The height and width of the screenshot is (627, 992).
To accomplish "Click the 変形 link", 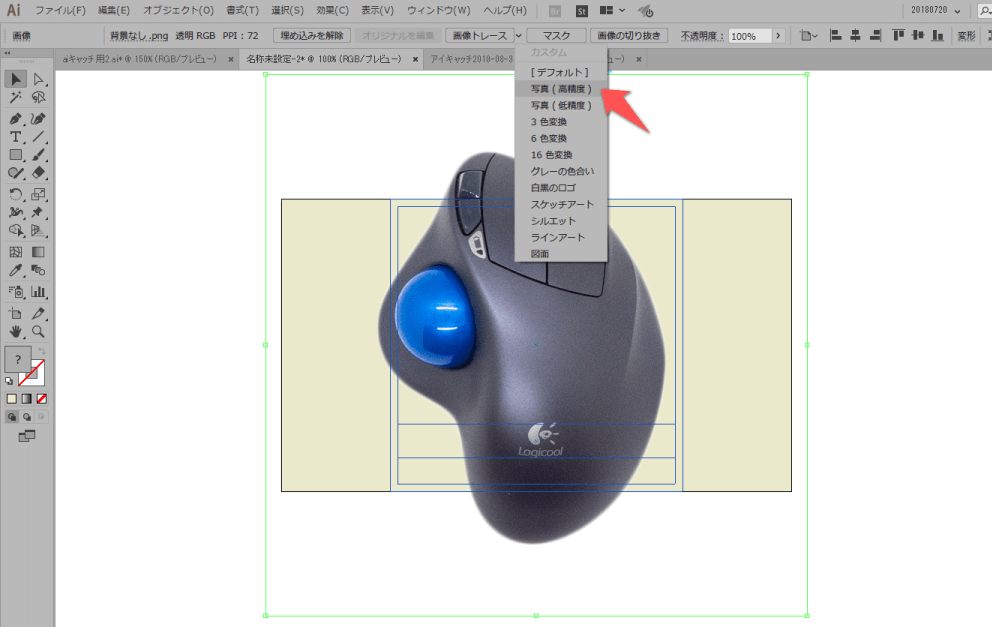I will tap(966, 36).
